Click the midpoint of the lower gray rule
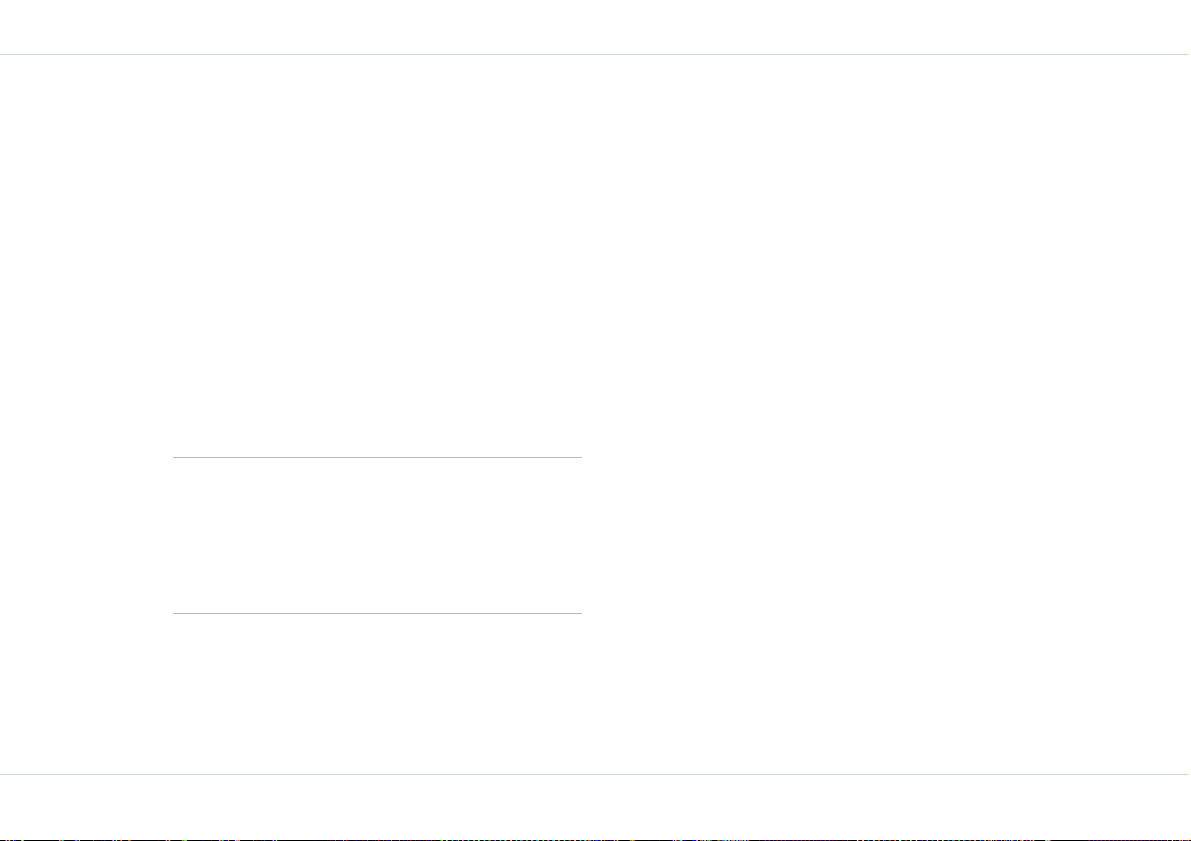Image resolution: width=1191 pixels, height=841 pixels. point(377,613)
